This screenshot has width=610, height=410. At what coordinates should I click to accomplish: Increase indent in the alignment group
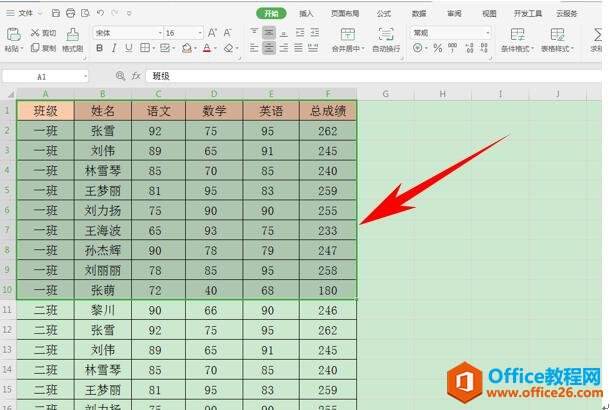click(x=314, y=33)
